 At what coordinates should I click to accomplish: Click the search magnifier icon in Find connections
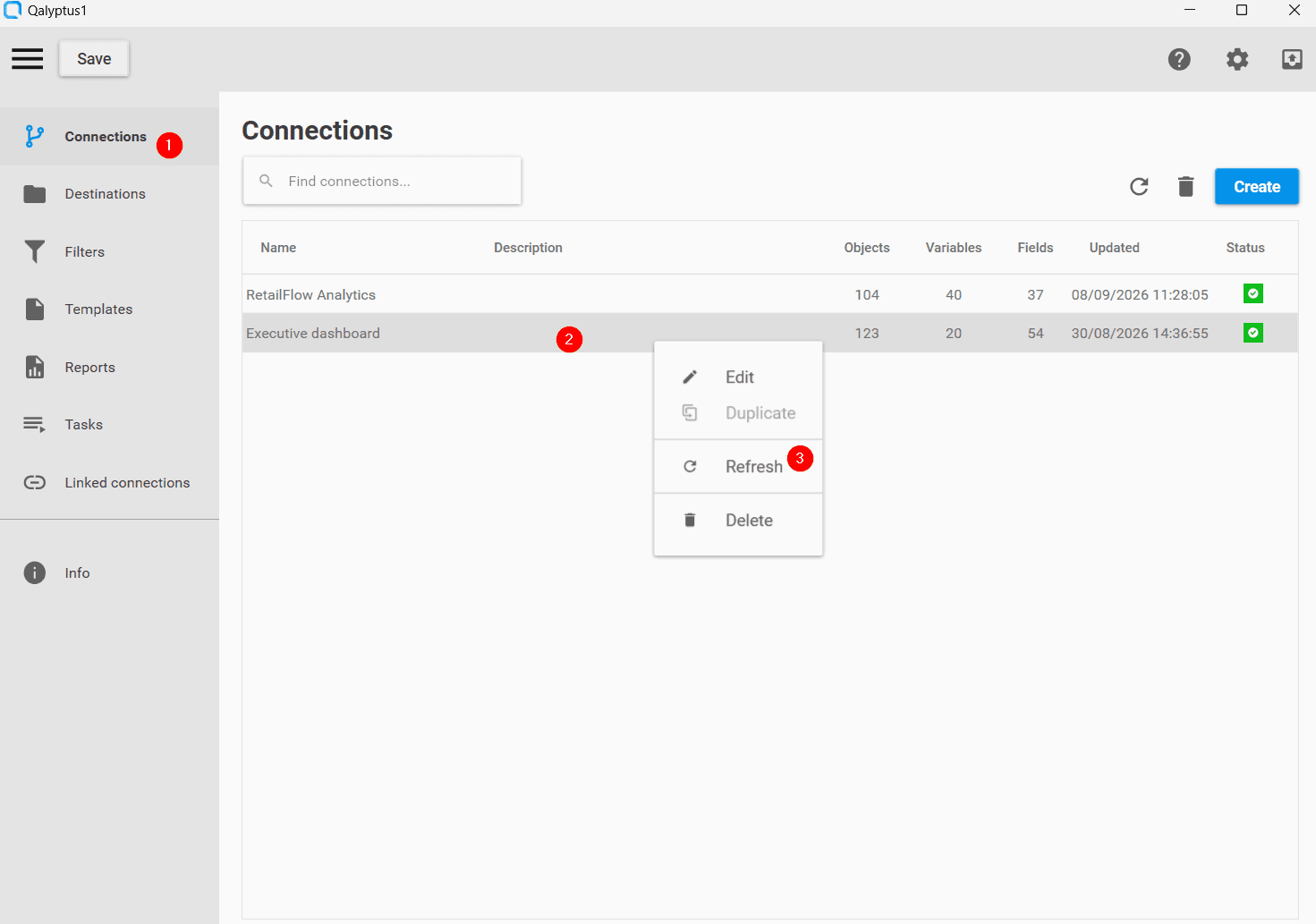click(x=266, y=181)
